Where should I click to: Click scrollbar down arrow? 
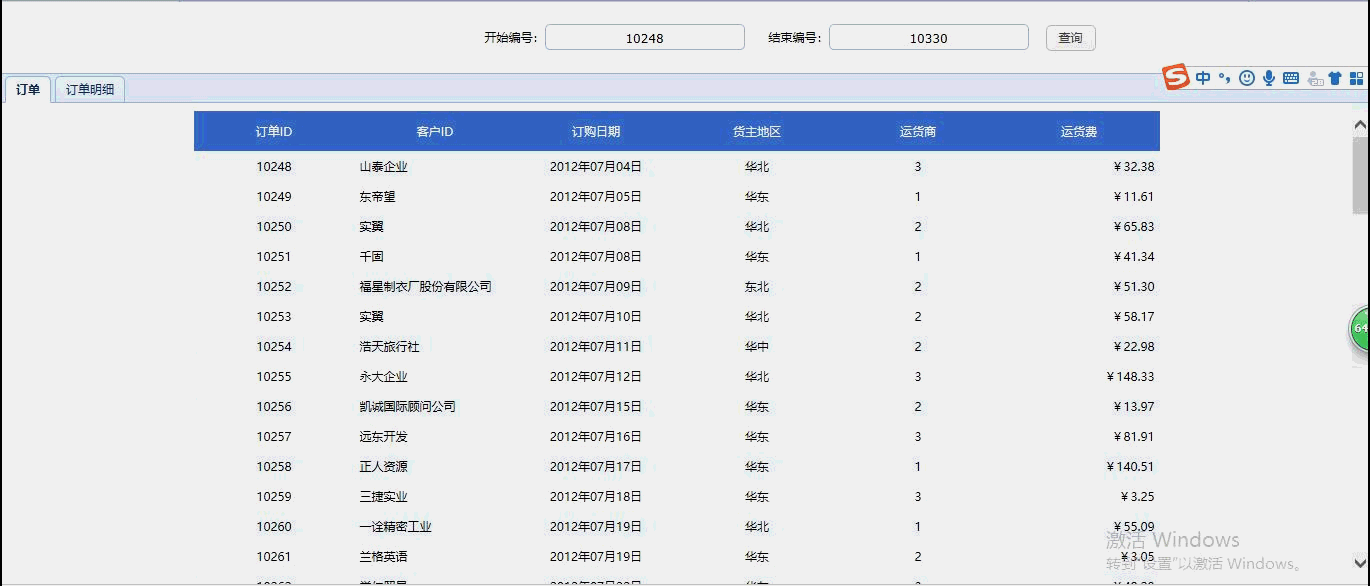[1360, 562]
